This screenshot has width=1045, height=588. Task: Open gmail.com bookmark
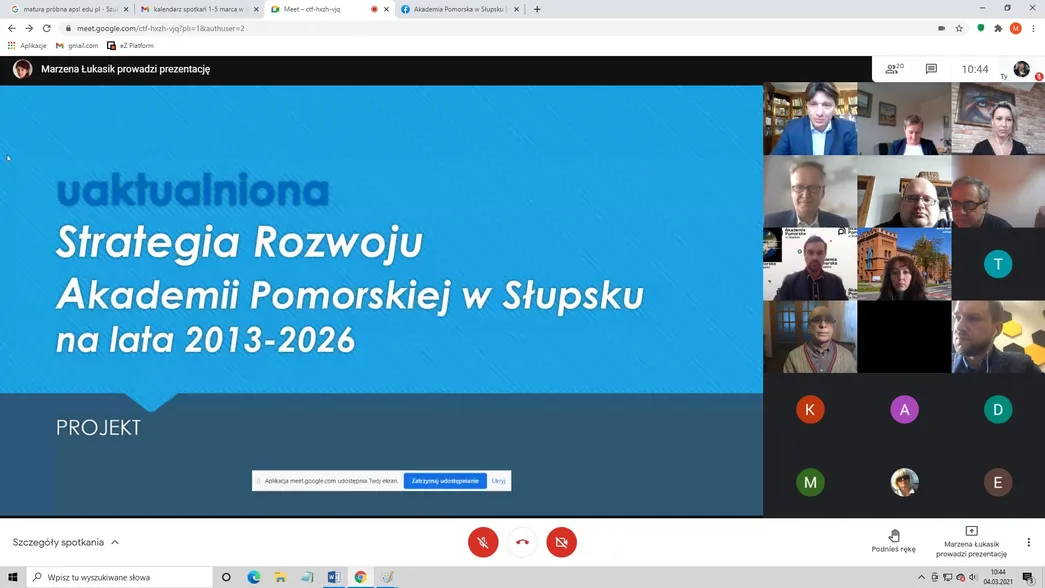click(77, 45)
